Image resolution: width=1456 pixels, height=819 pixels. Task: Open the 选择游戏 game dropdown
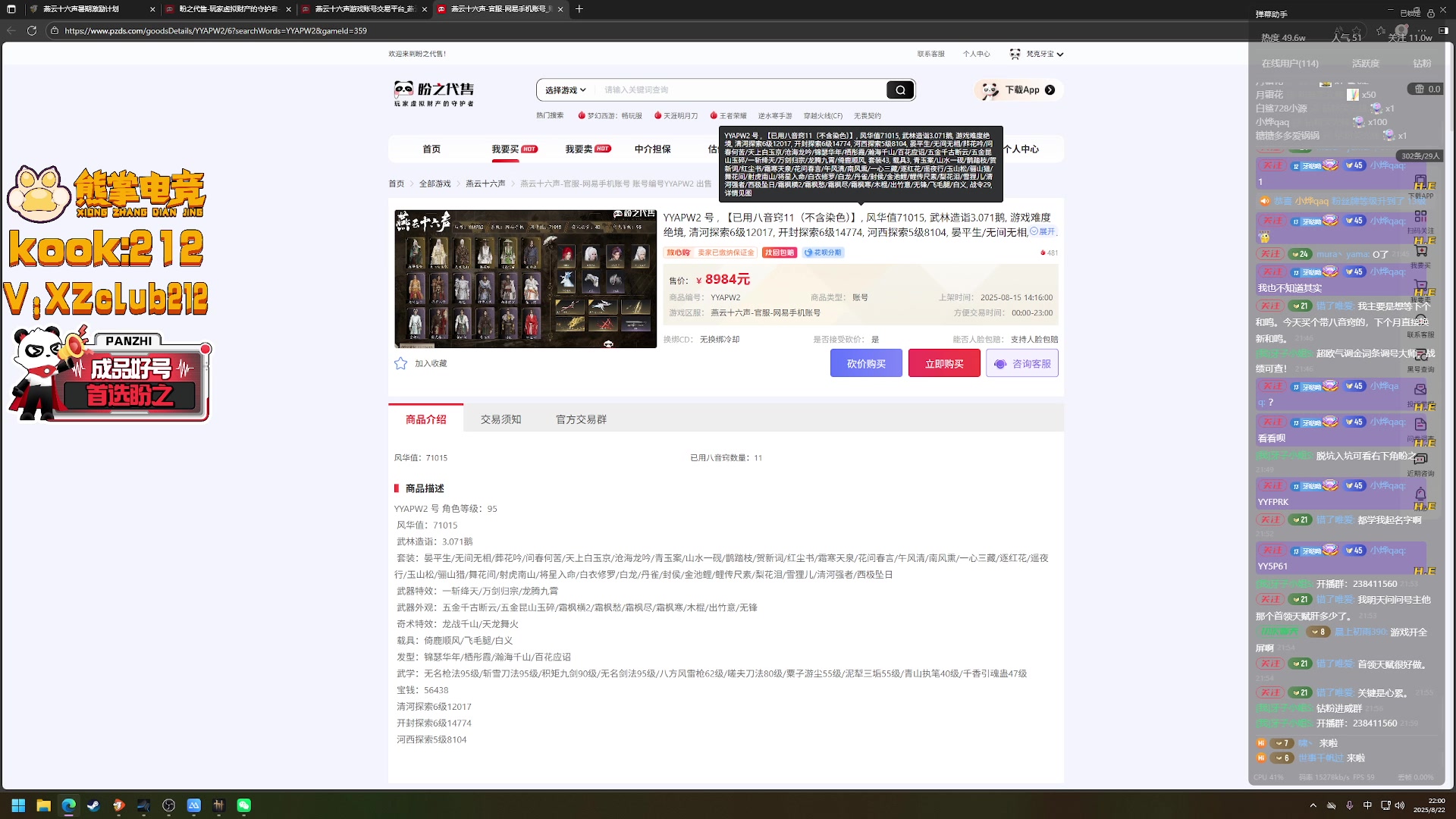565,90
